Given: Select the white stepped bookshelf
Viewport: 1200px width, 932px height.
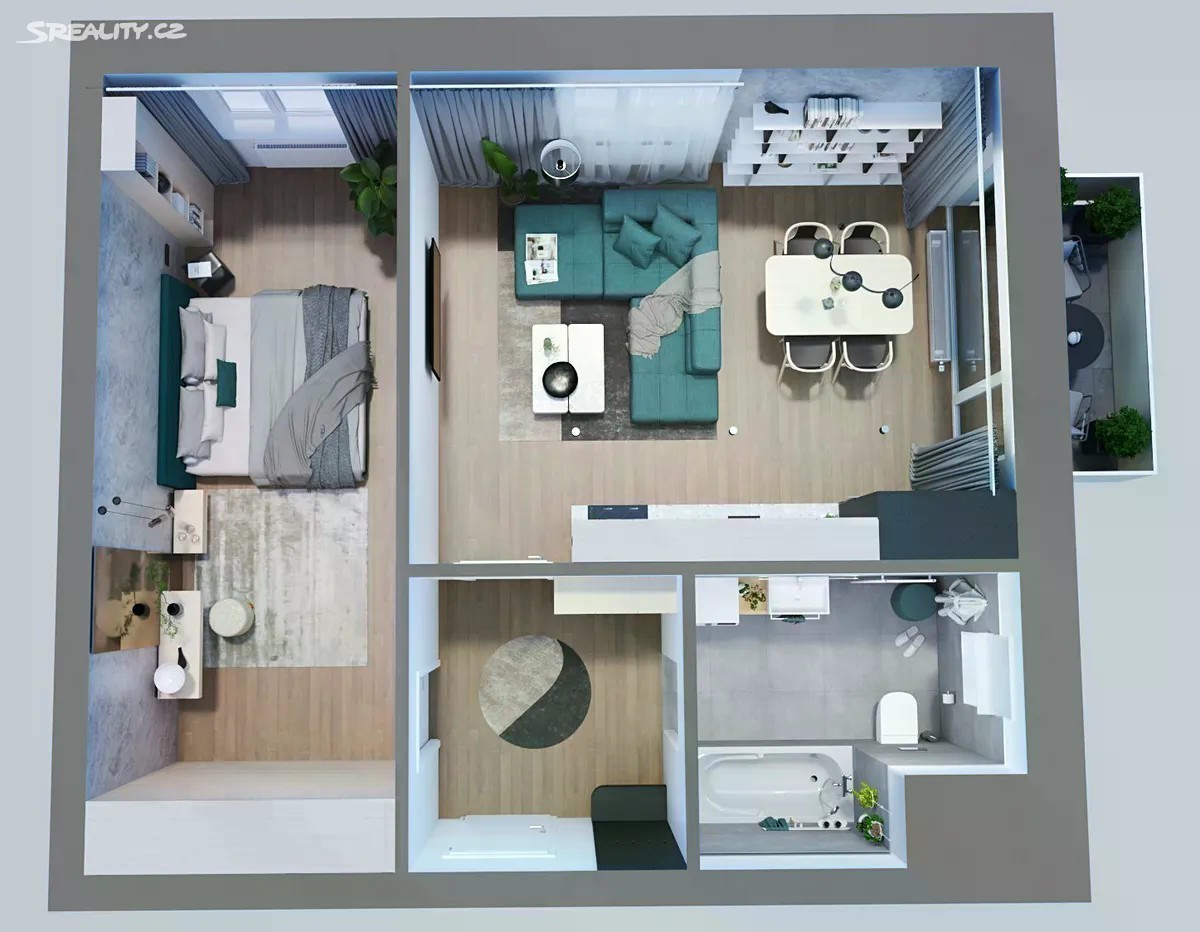Looking at the screenshot, I should point(830,145).
